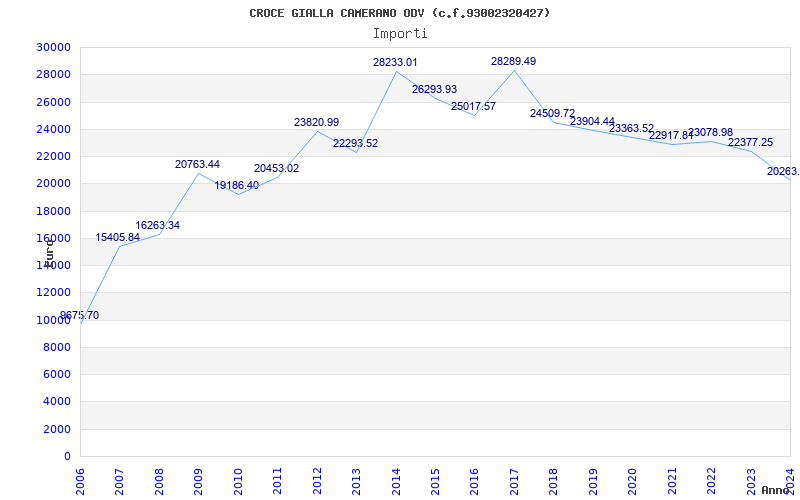The height and width of the screenshot is (500, 800).
Task: Select the 26293.93 data label
Action: [435, 89]
